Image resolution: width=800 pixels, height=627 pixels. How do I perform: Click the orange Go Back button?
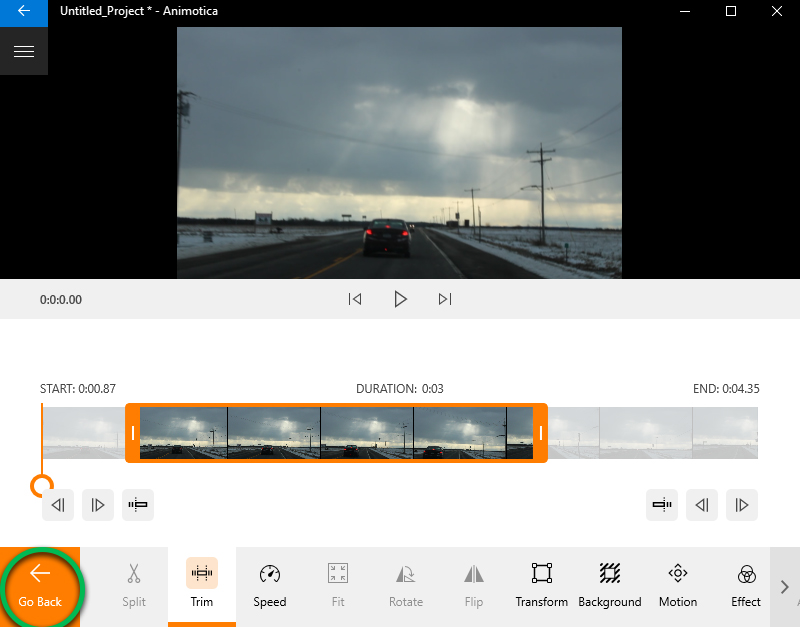pyautogui.click(x=40, y=587)
